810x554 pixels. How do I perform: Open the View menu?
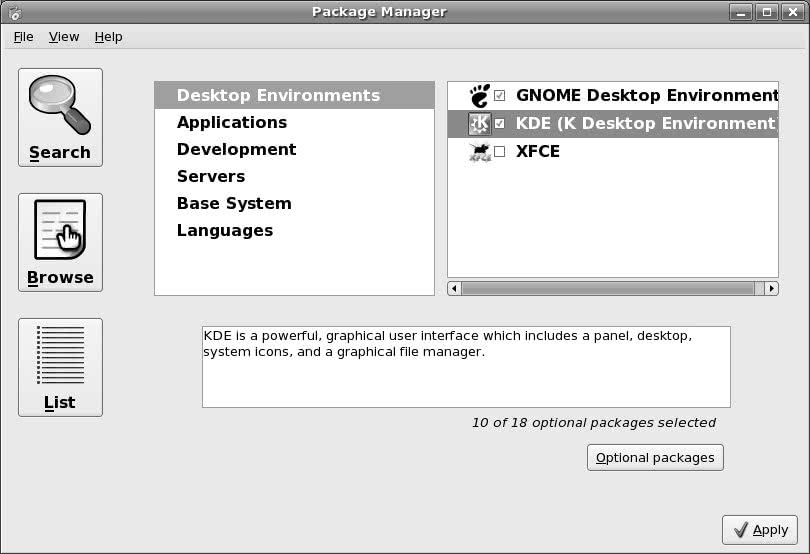pos(64,37)
